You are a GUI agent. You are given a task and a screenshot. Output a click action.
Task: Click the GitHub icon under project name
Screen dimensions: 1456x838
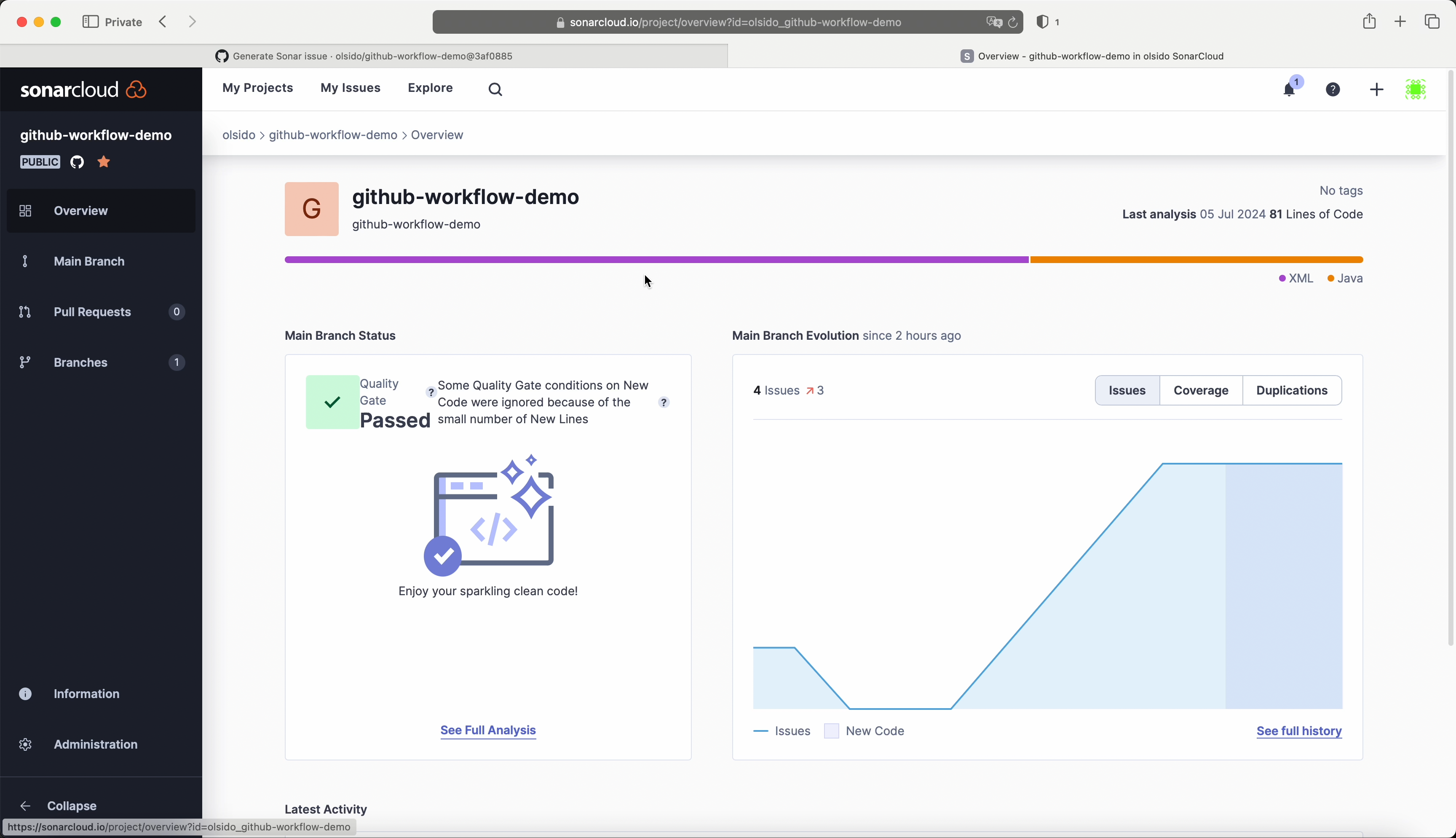(77, 162)
